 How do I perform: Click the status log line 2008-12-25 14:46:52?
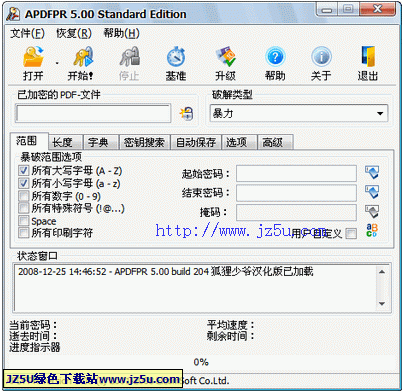coord(166,272)
